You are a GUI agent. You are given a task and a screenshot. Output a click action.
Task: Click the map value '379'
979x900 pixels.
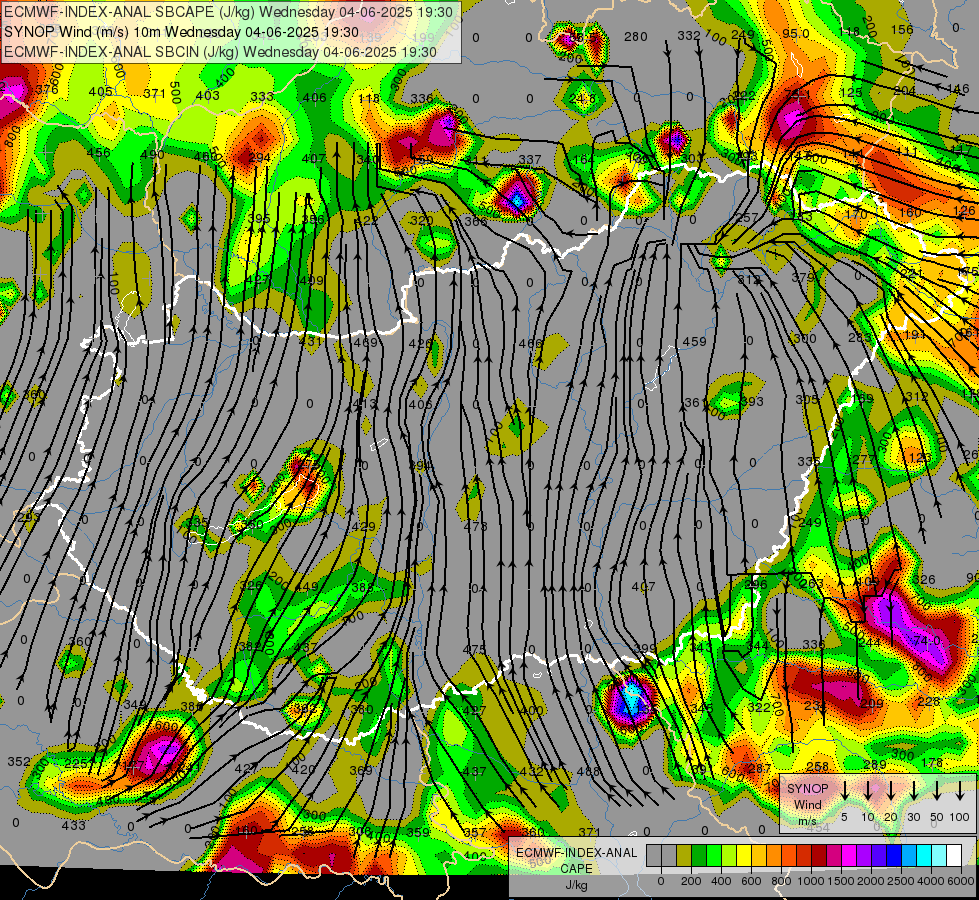click(x=804, y=277)
